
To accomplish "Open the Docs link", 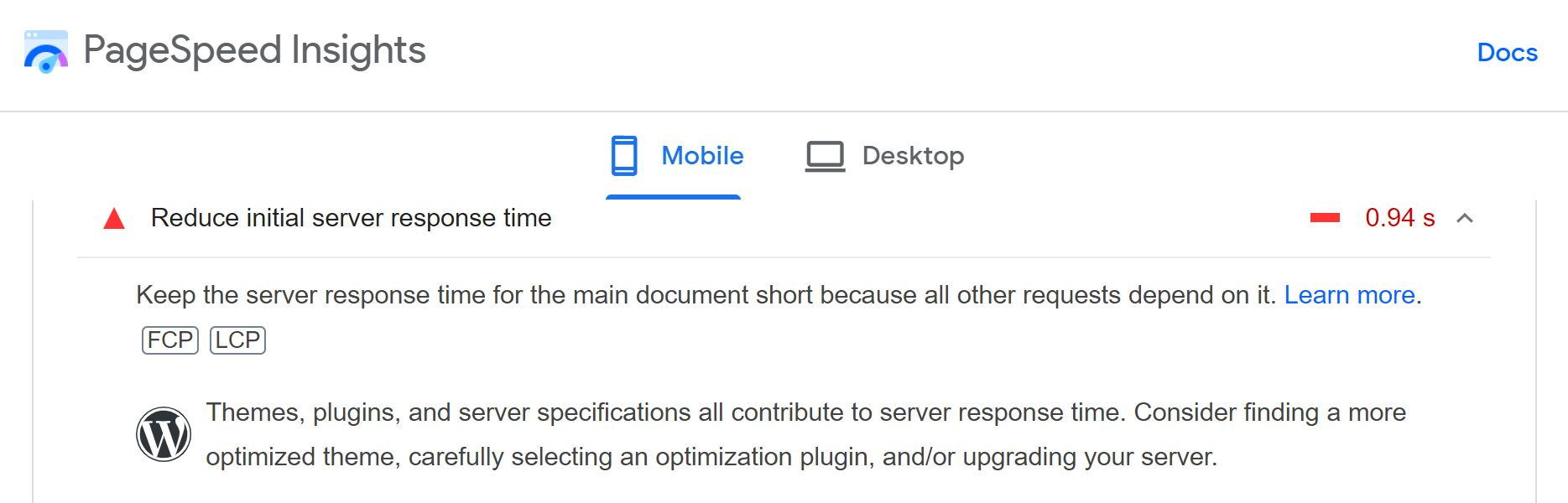I will coord(1507,53).
